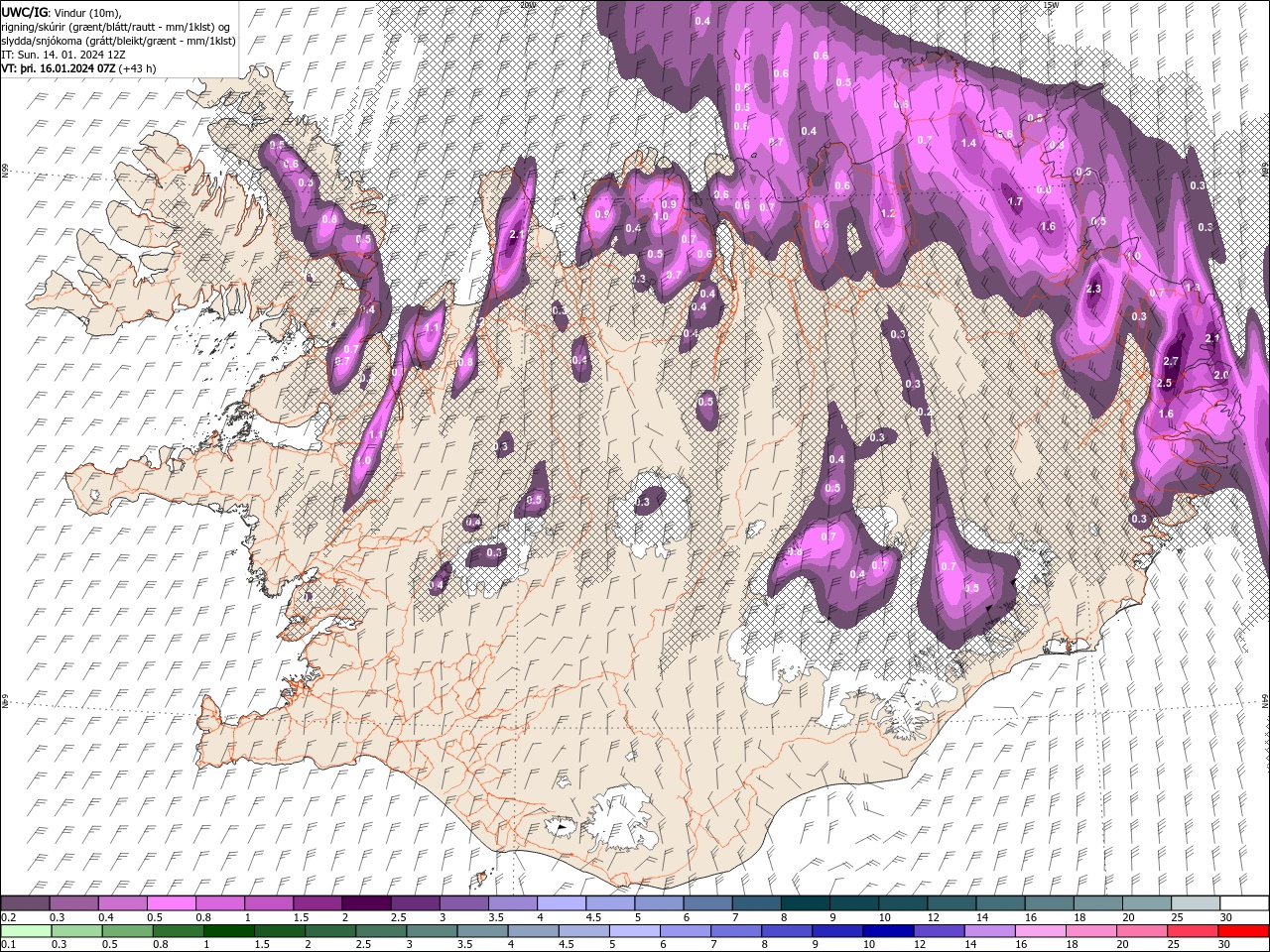Screen dimensions: 1270x952
Task: Click the dark mauve 0.2–0.3 swatch in the upper snow scale
Action: [25, 902]
